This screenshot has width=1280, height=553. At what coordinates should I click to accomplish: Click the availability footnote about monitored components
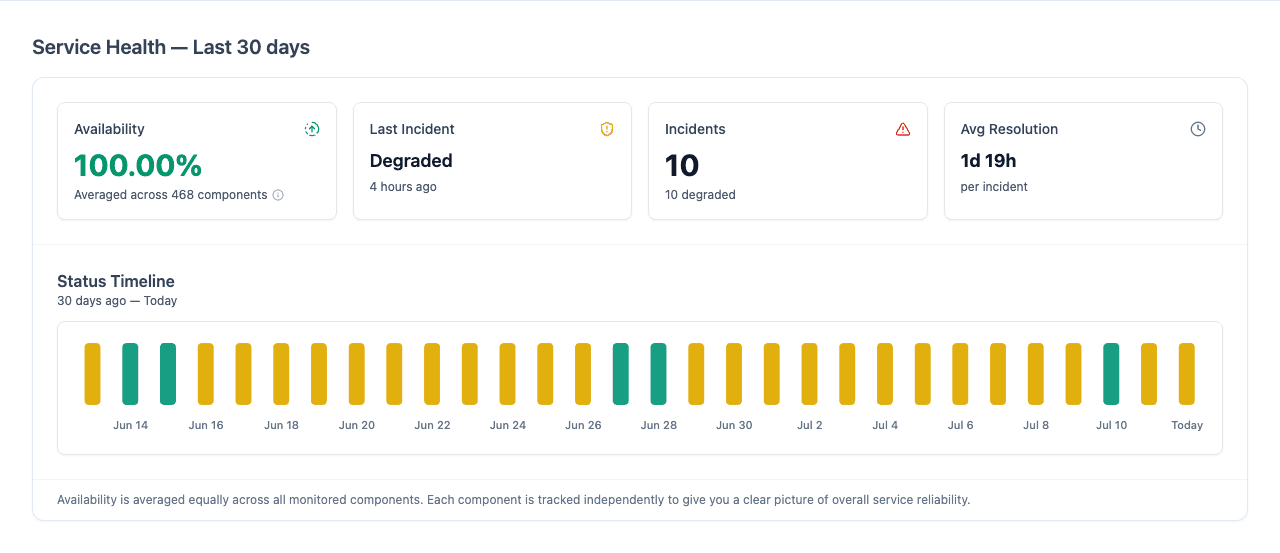pos(513,499)
